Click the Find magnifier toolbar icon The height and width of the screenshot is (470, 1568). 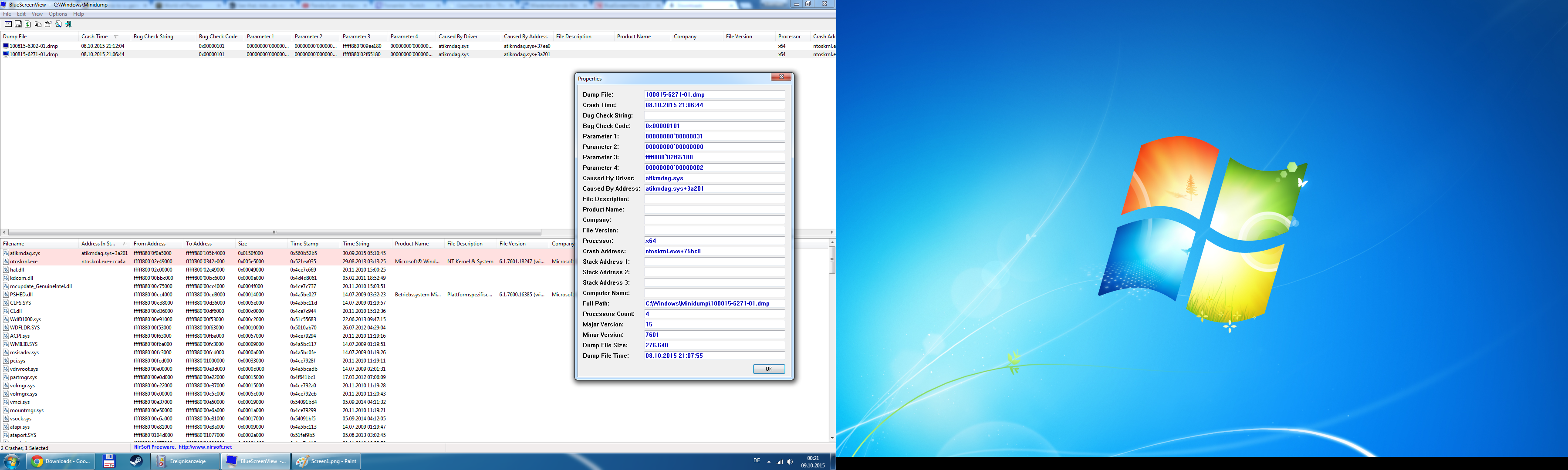point(58,24)
